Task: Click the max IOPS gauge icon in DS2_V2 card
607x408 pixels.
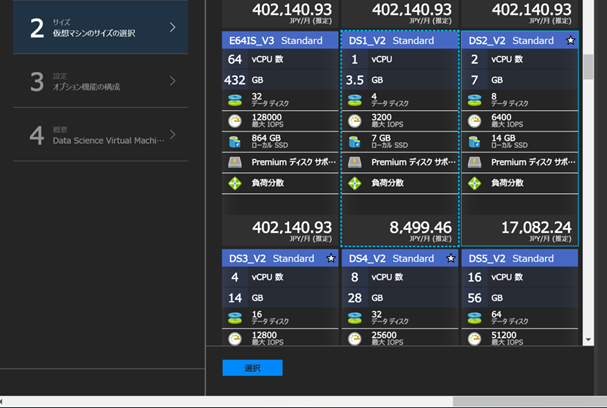Action: pos(475,121)
